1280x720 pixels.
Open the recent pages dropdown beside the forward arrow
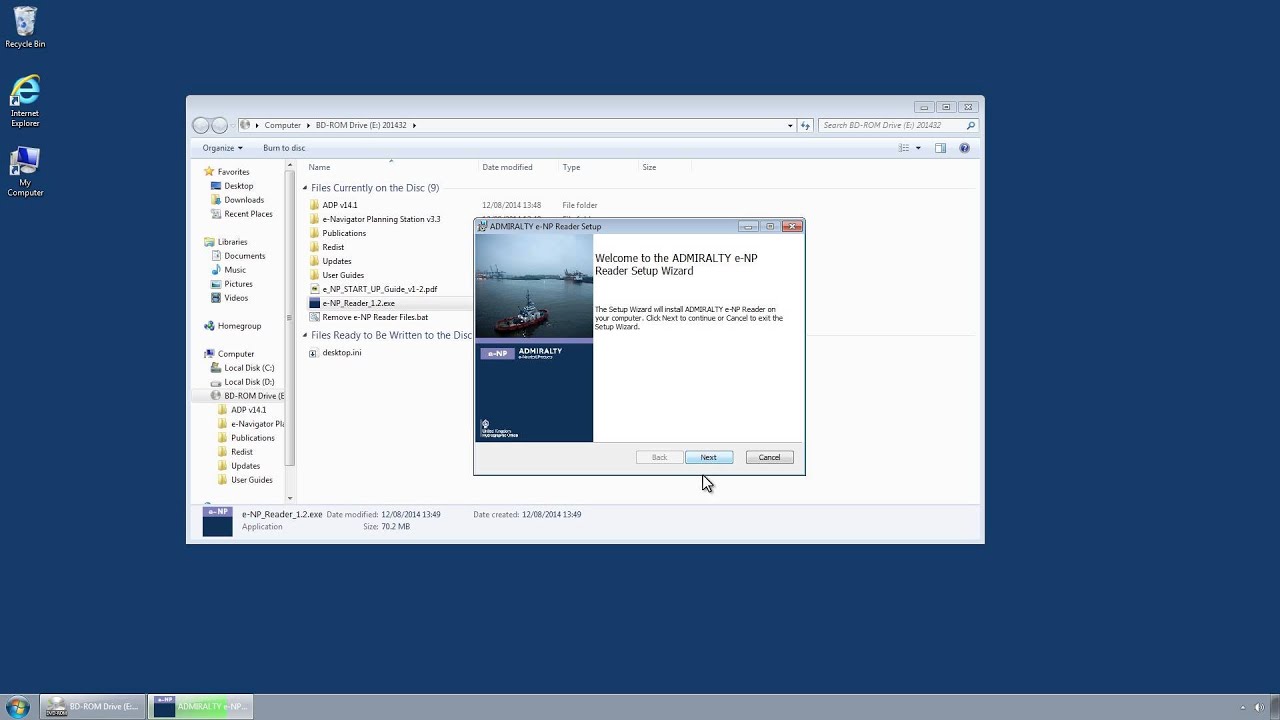[233, 125]
